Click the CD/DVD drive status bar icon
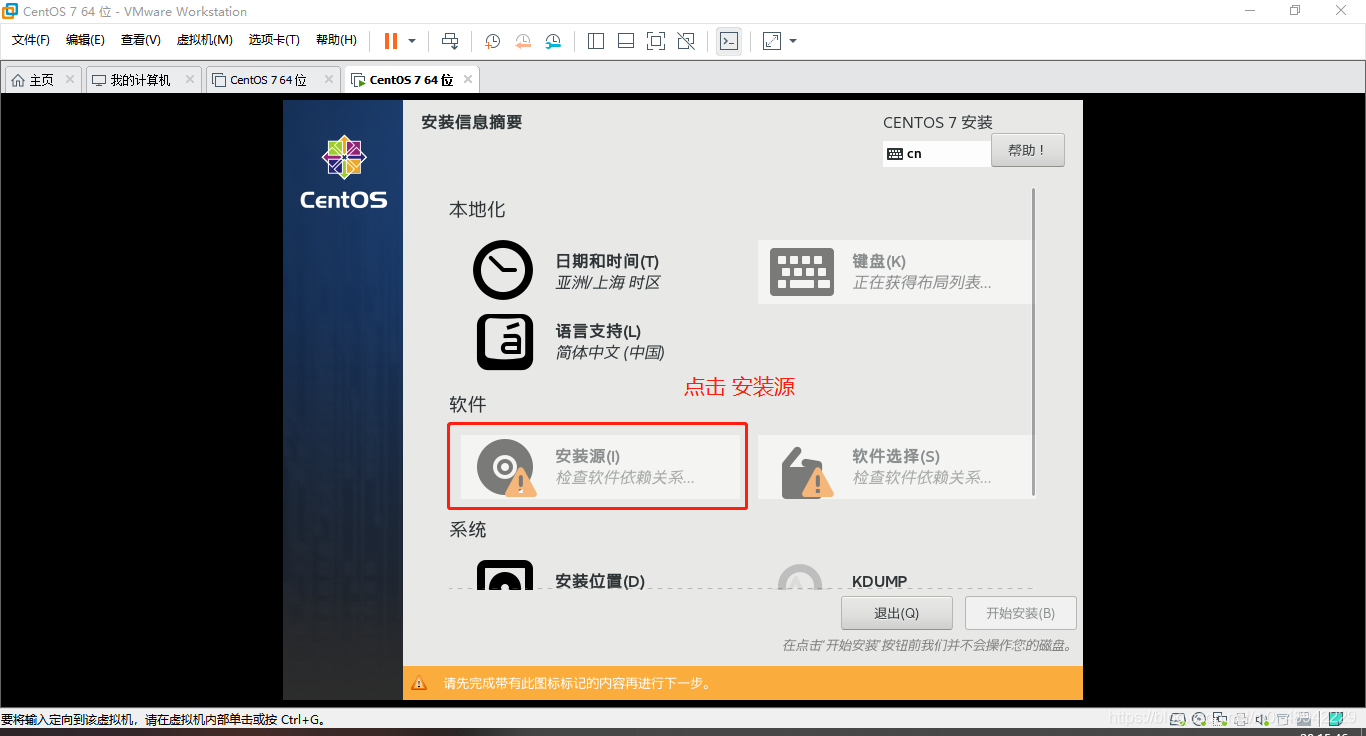Image resolution: width=1366 pixels, height=736 pixels. tap(1200, 718)
